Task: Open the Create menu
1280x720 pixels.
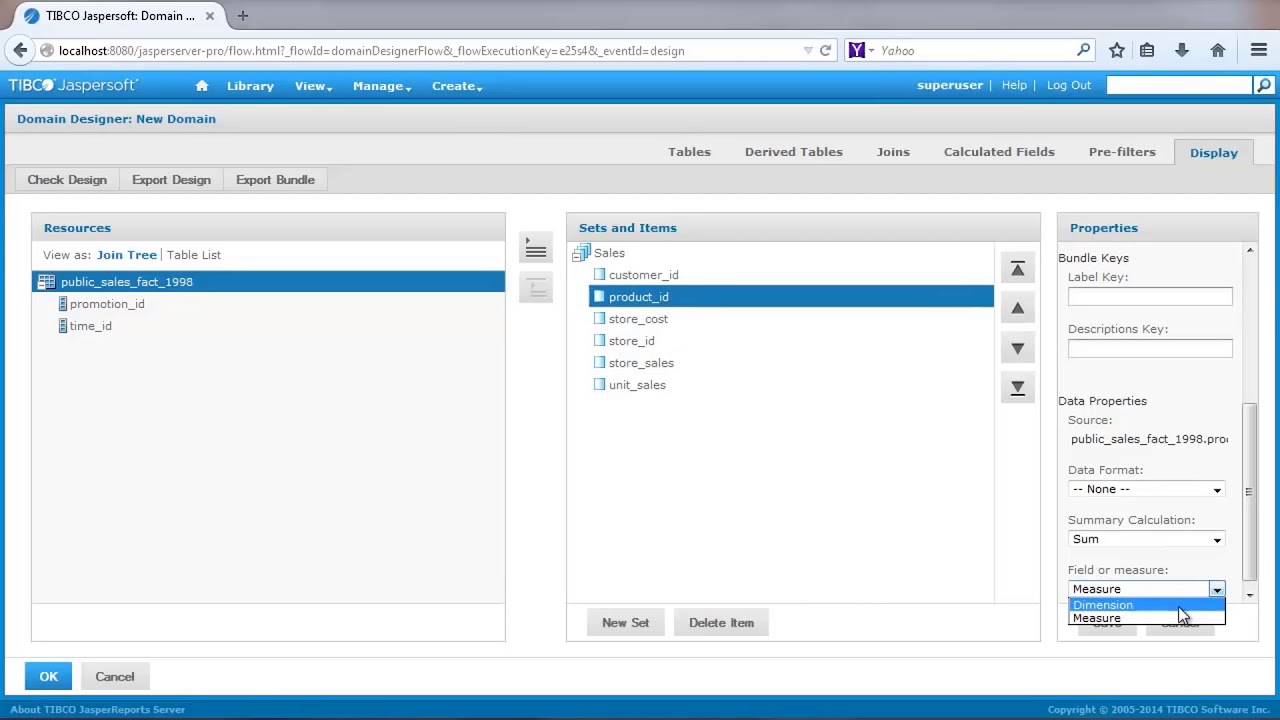Action: (457, 86)
